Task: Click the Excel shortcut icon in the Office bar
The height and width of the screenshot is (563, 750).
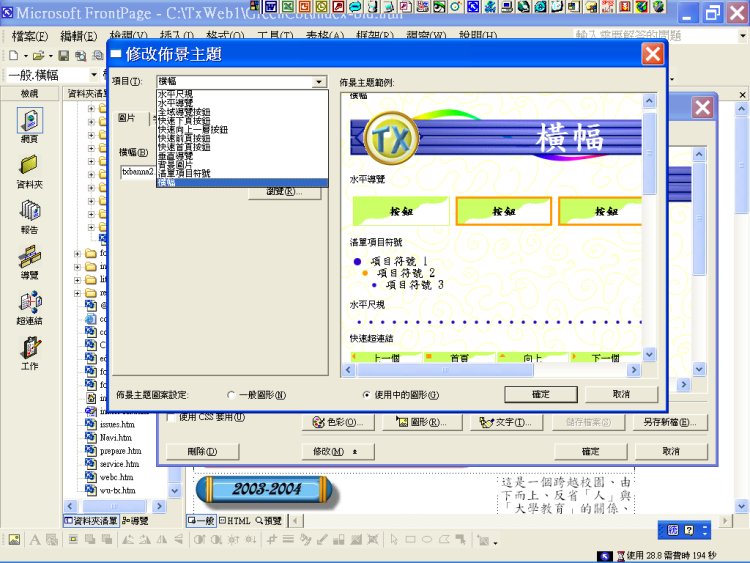Action: click(287, 6)
